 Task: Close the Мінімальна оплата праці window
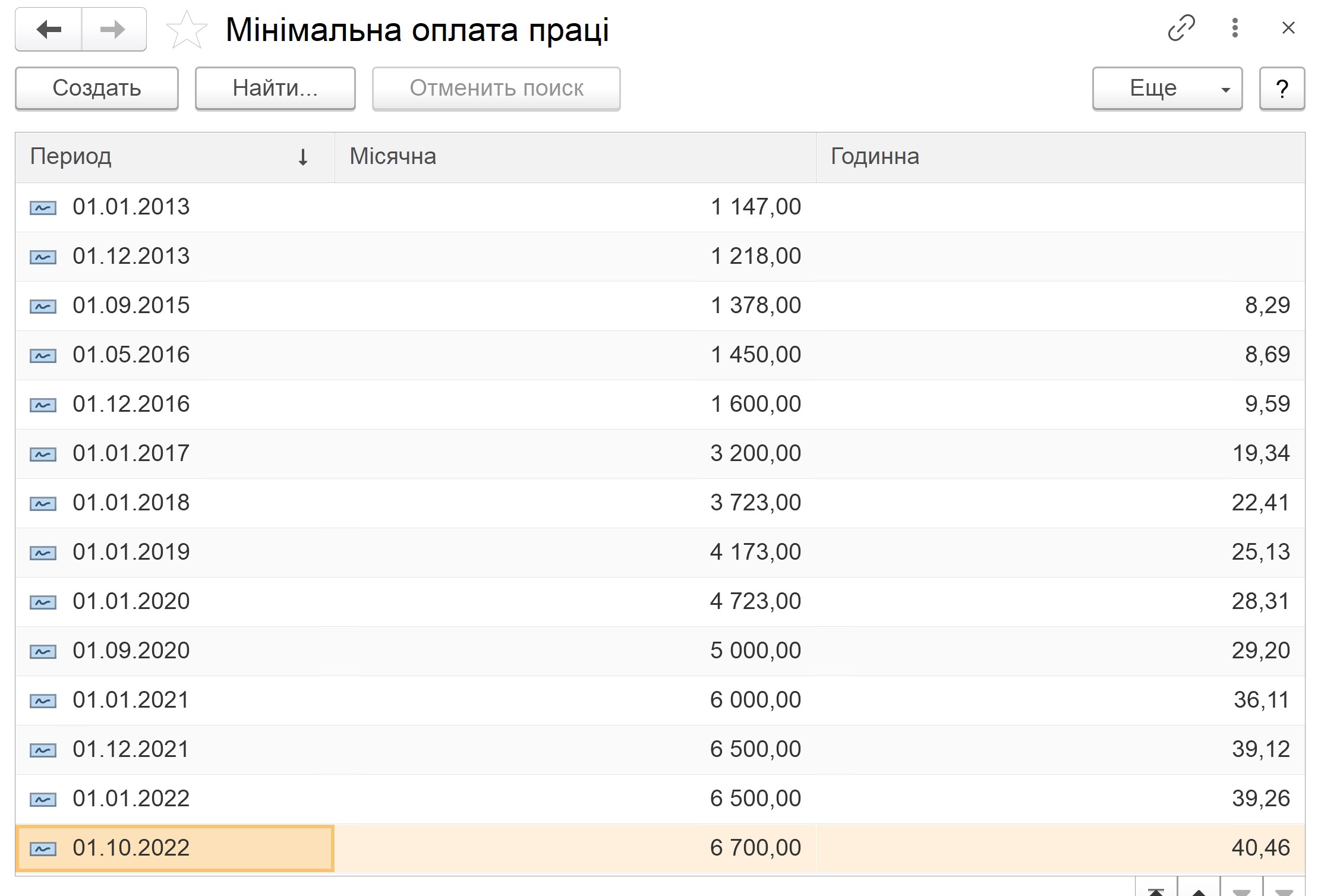point(1288,28)
